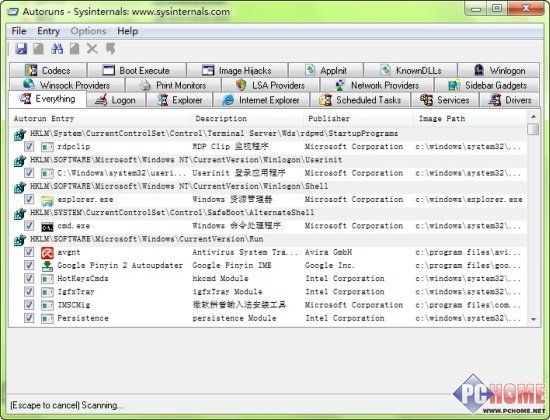
Task: Sort by Autorun Entry column header
Action: tap(100, 119)
